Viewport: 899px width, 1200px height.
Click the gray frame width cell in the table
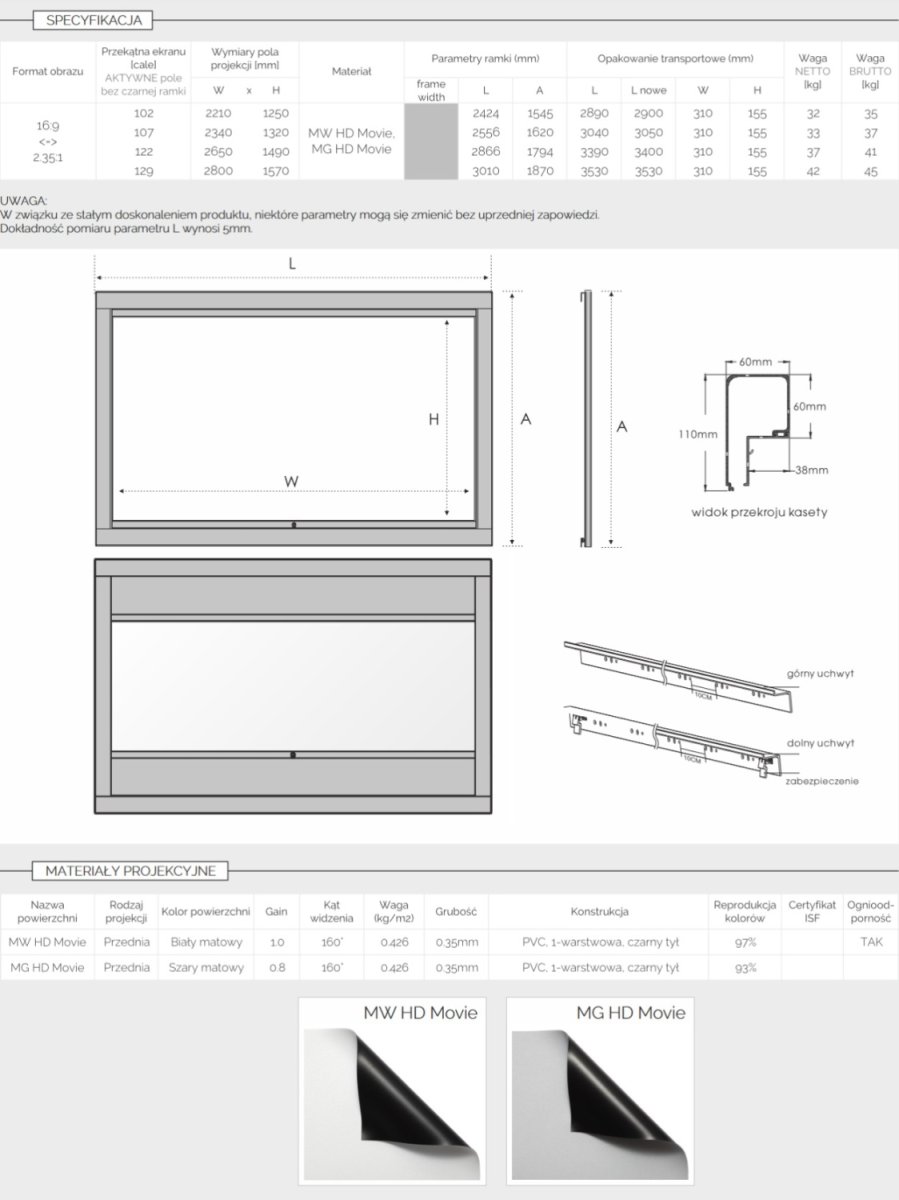pos(430,141)
